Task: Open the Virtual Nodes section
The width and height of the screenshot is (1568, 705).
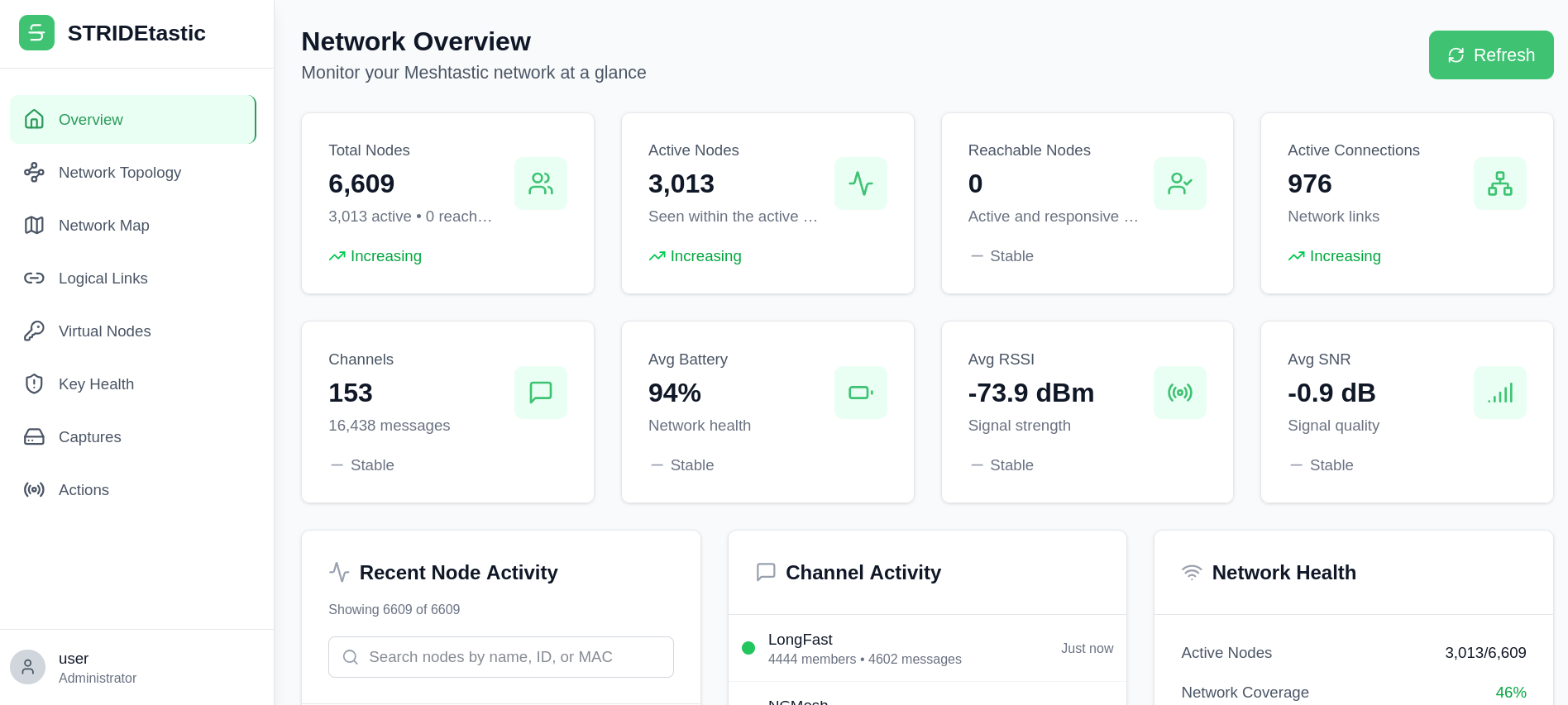Action: 133,331
